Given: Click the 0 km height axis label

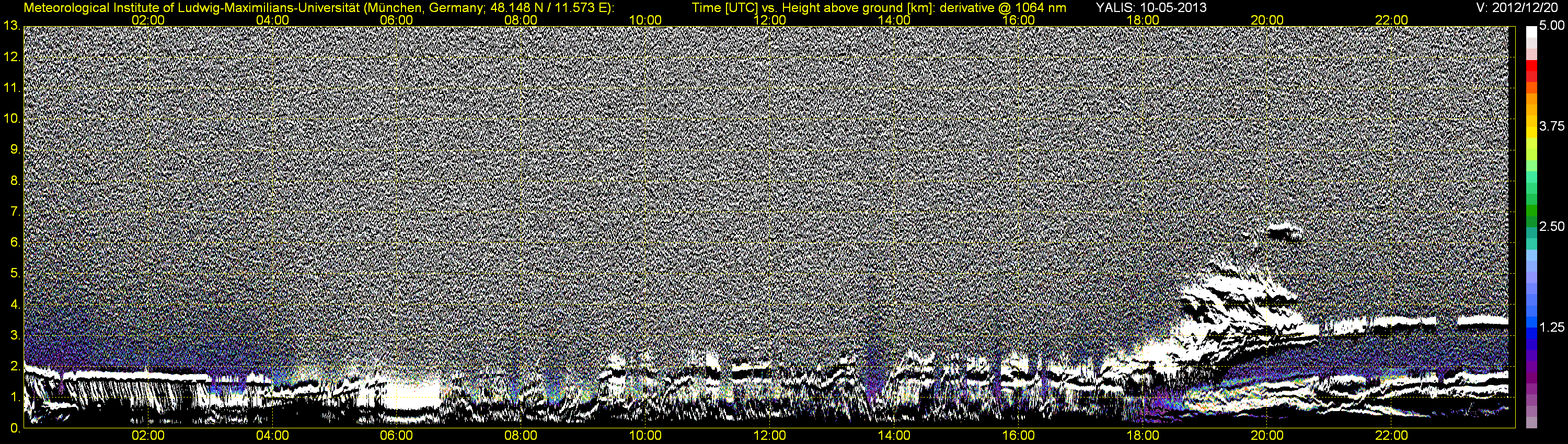Looking at the screenshot, I should click(x=15, y=429).
